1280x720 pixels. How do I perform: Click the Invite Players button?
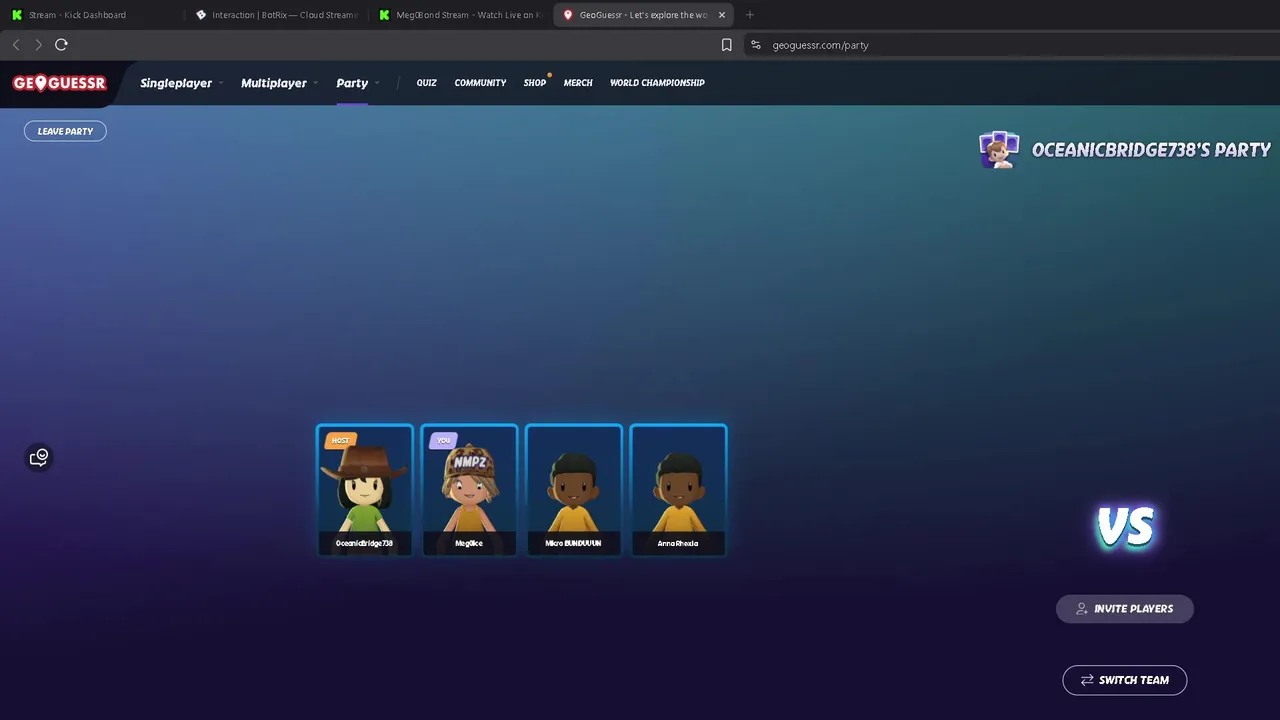pos(1124,608)
